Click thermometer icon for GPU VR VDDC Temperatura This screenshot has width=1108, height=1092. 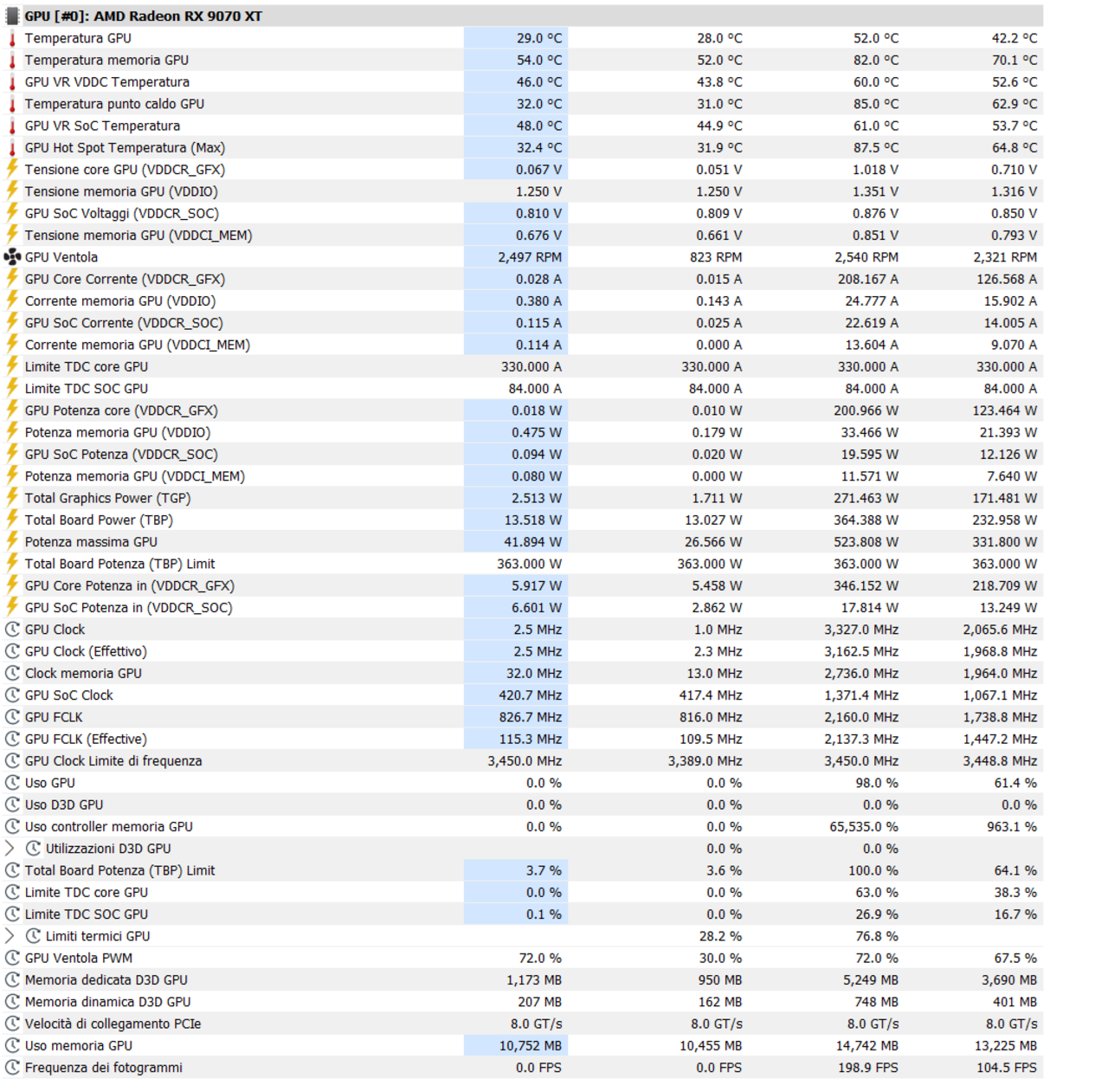(12, 82)
